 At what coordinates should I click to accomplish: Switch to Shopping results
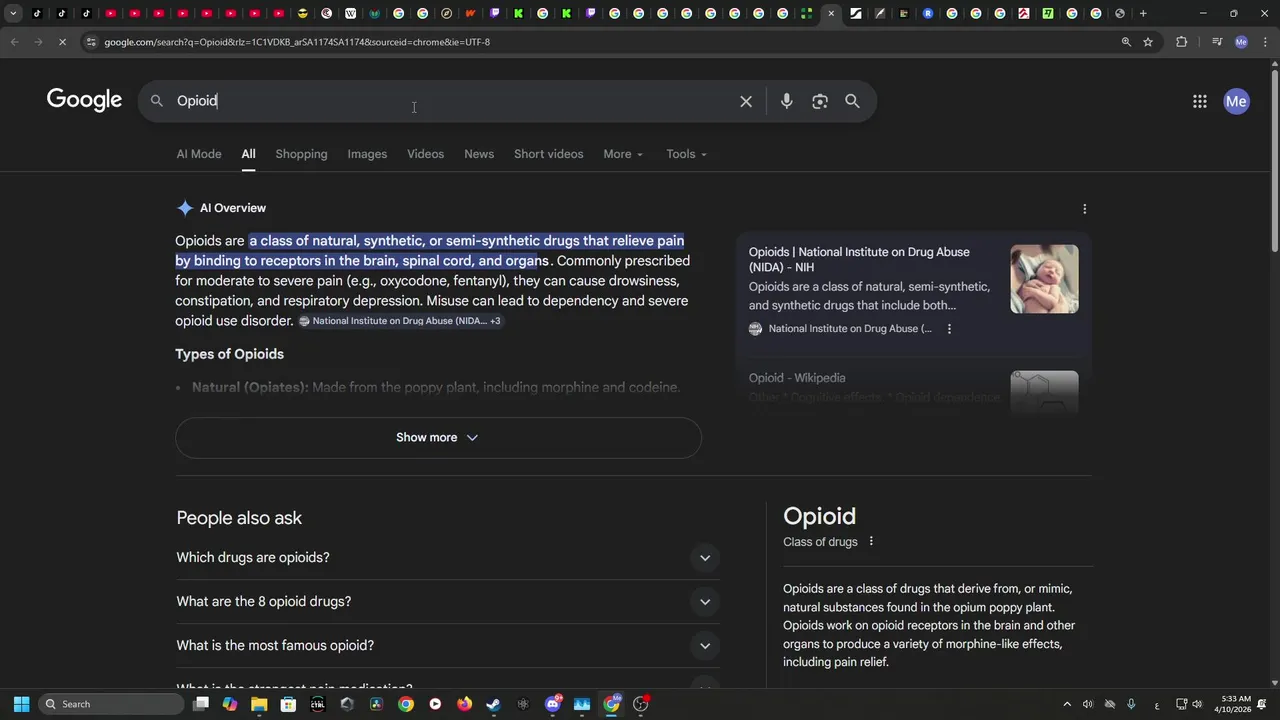pos(301,154)
